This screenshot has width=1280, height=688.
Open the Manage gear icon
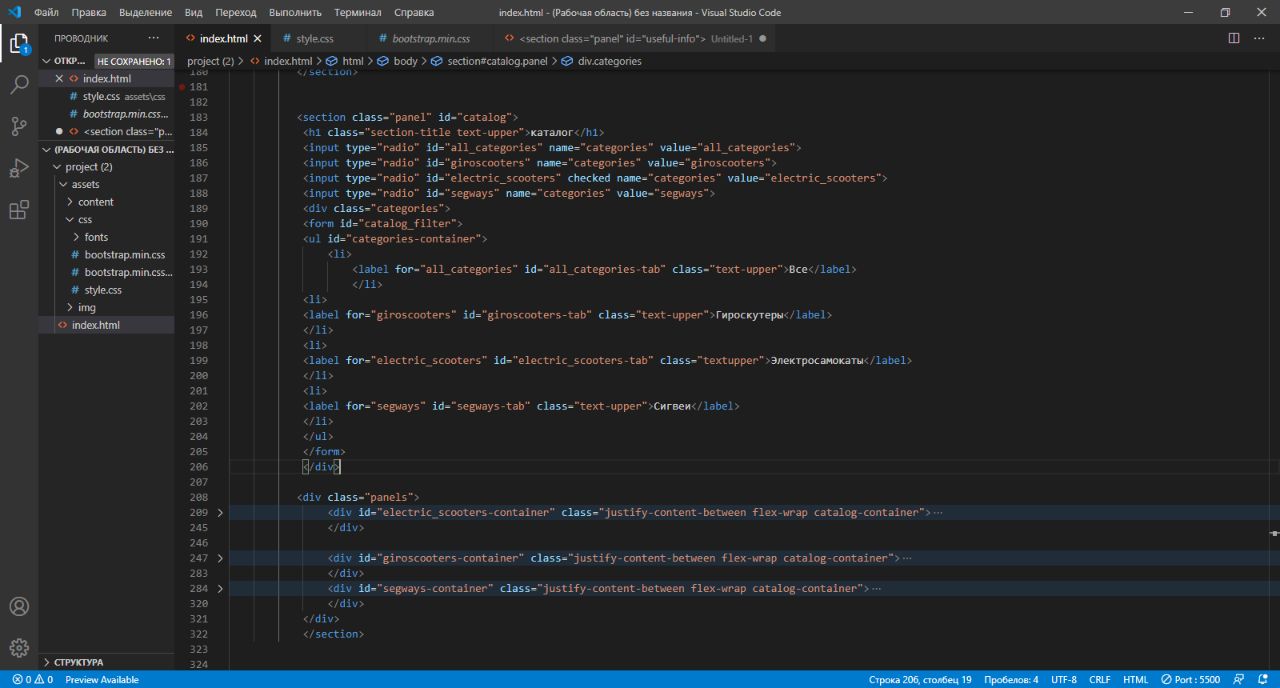tap(19, 647)
